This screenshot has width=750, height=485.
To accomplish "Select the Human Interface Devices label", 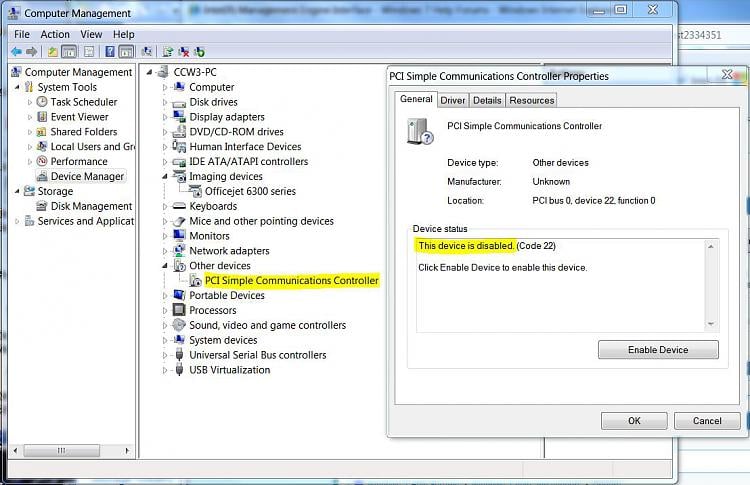I will click(x=245, y=146).
